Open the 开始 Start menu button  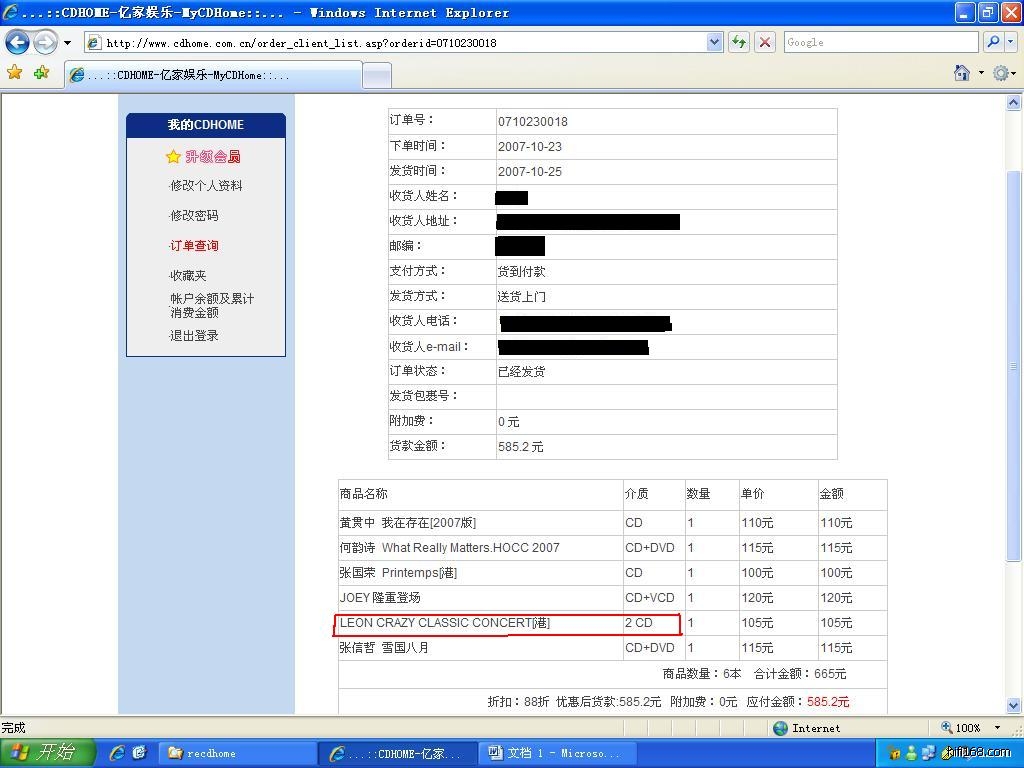(47, 753)
